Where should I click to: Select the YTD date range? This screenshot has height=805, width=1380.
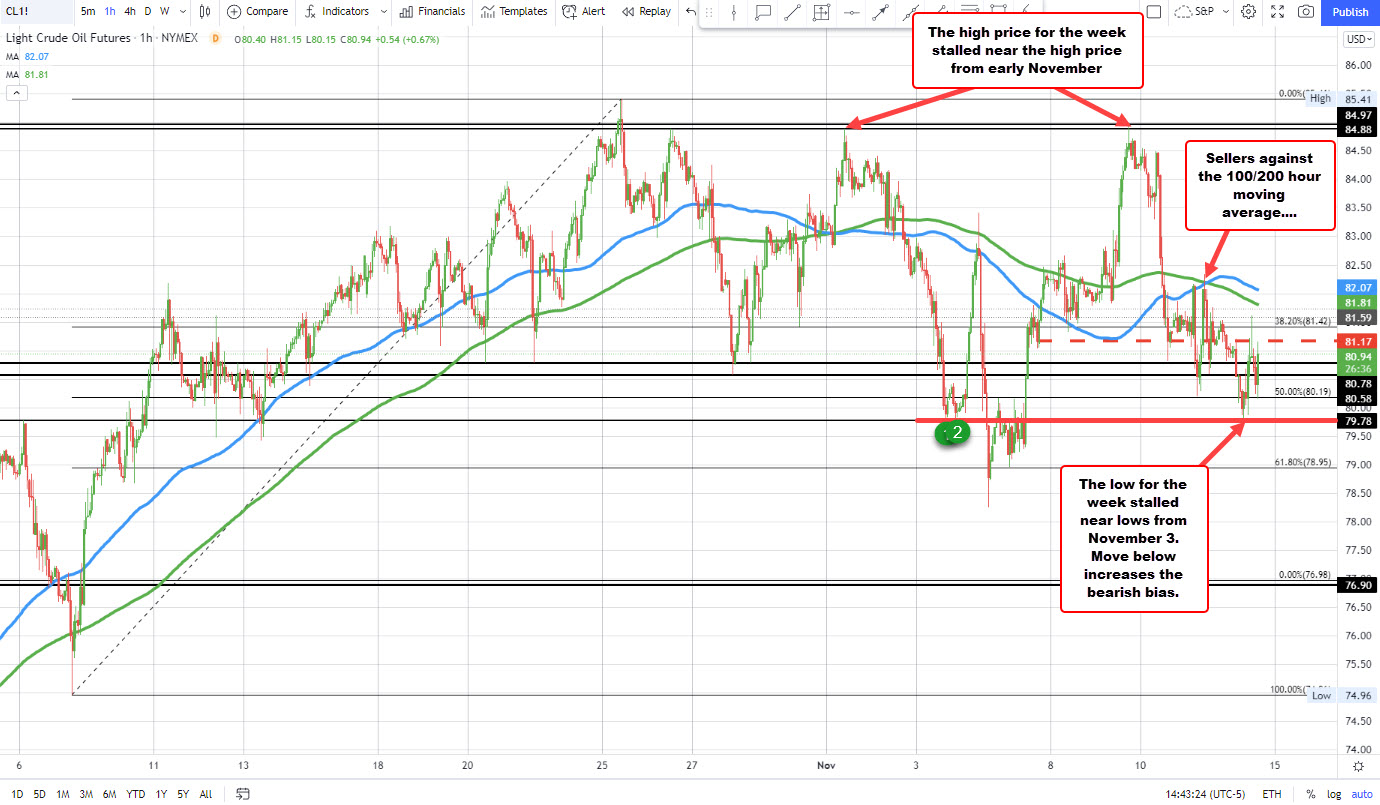tap(137, 794)
